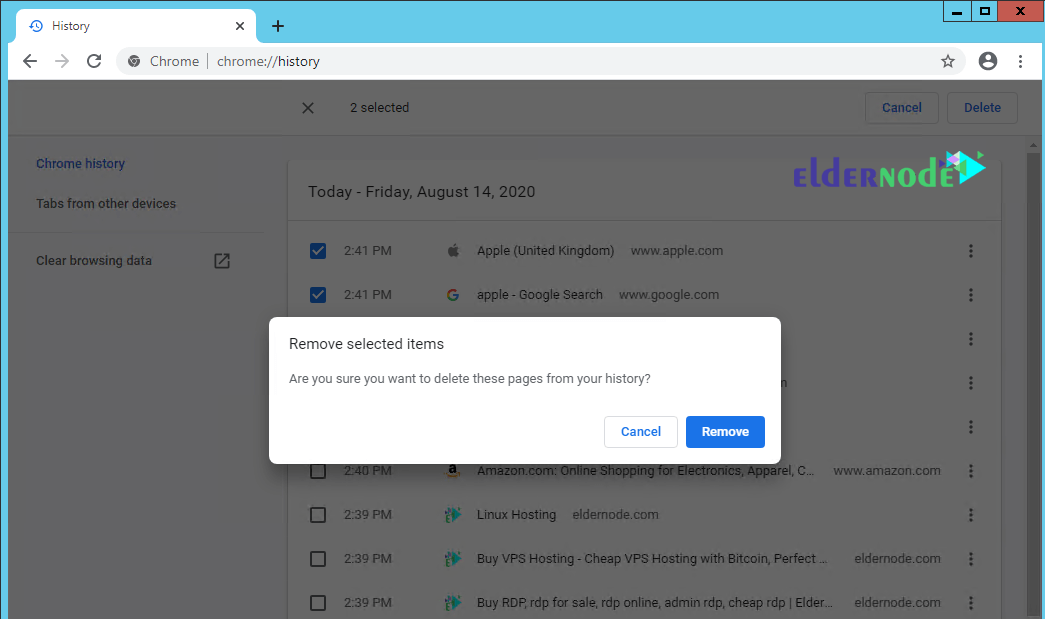Image resolution: width=1045 pixels, height=619 pixels.
Task: Click the Google favicon on apple search row
Action: (x=453, y=295)
